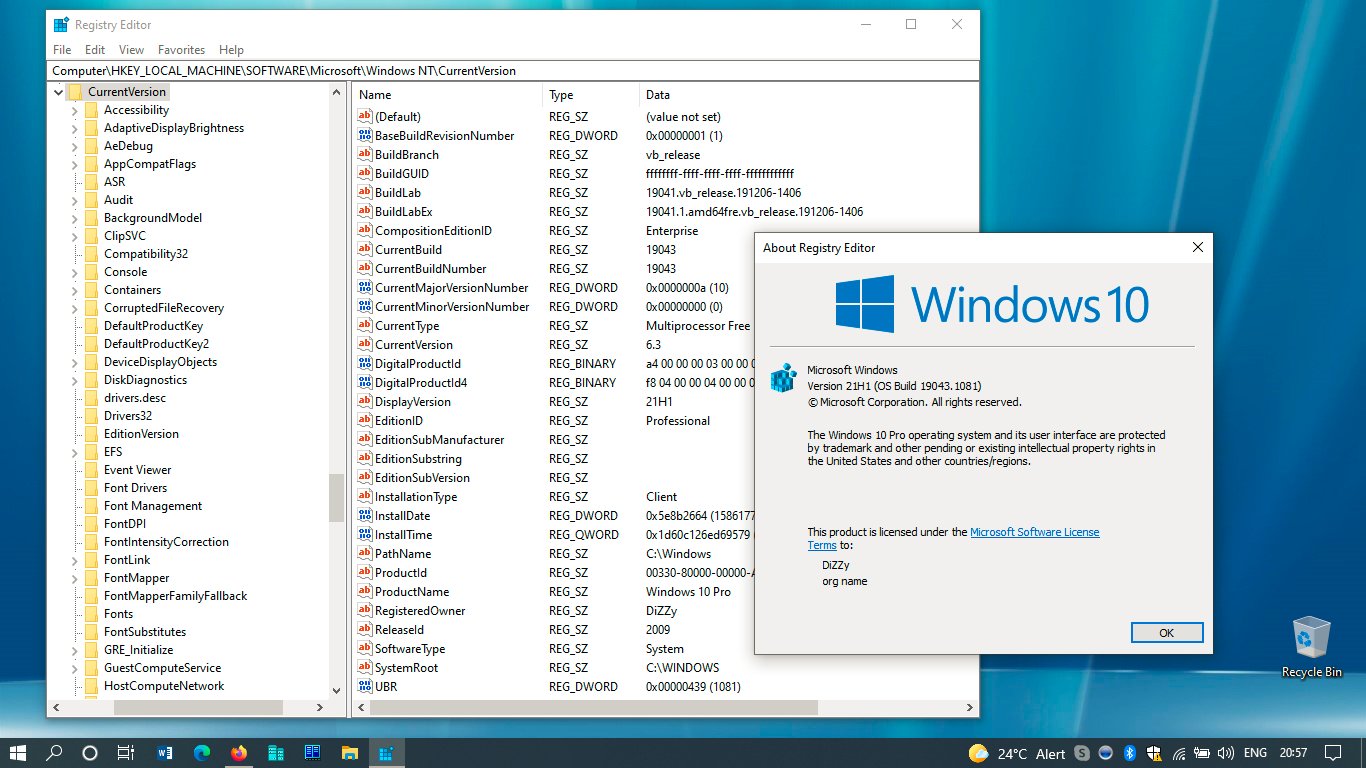This screenshot has height=768, width=1366.
Task: Click the values pane horizontal scrollbar thumb
Action: click(594, 707)
